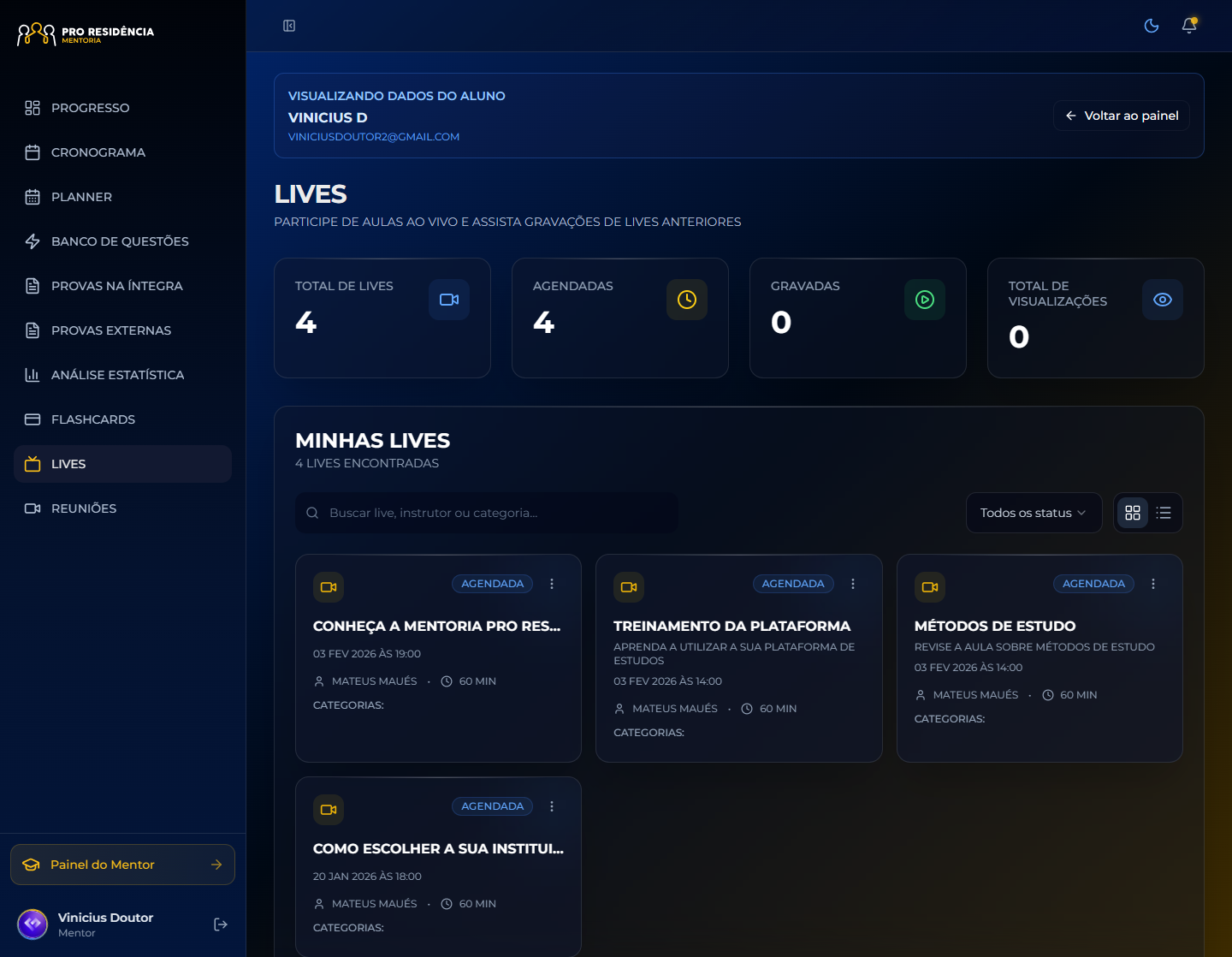Click the person icon on Métodos de Estudo card
This screenshot has height=957, width=1232.
(x=921, y=695)
